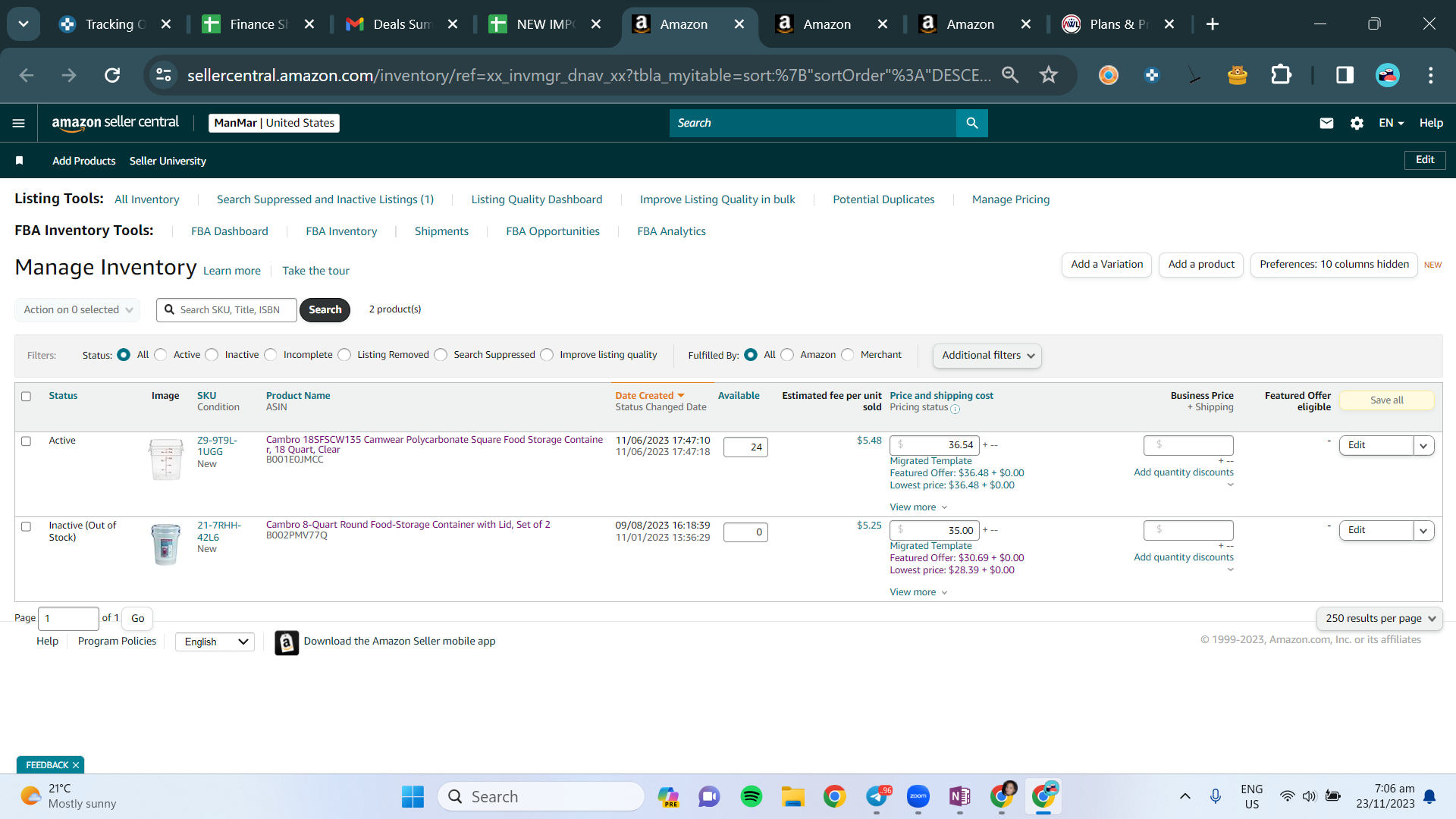1456x819 pixels.
Task: Tick the select-all checkbox in table header
Action: 27,397
